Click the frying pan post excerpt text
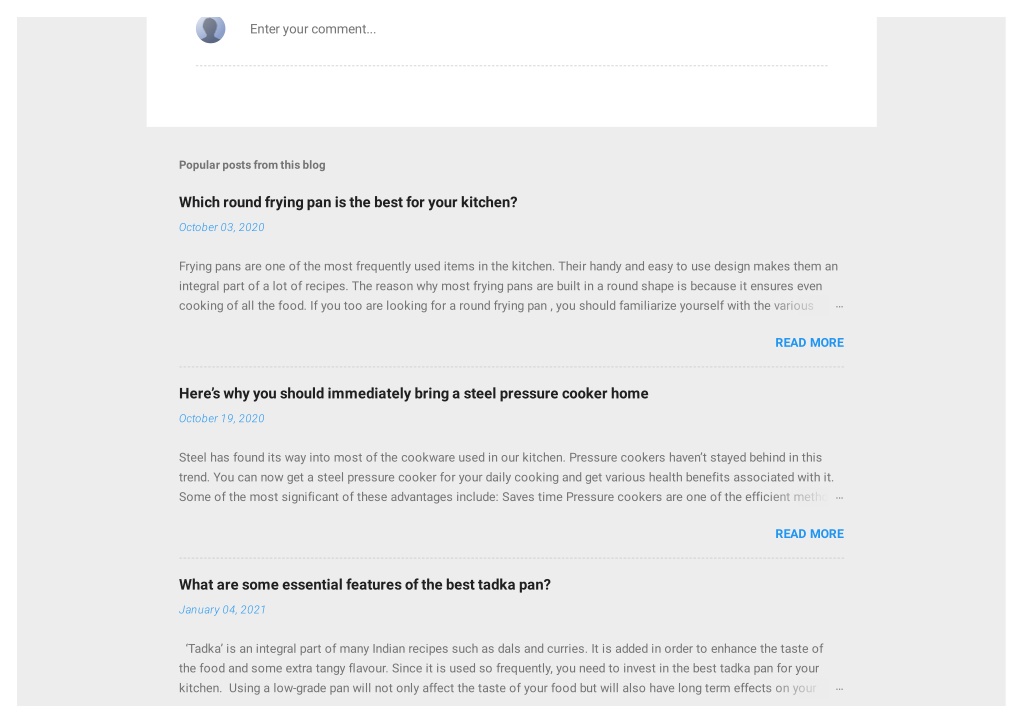The image size is (1024, 723). (508, 286)
